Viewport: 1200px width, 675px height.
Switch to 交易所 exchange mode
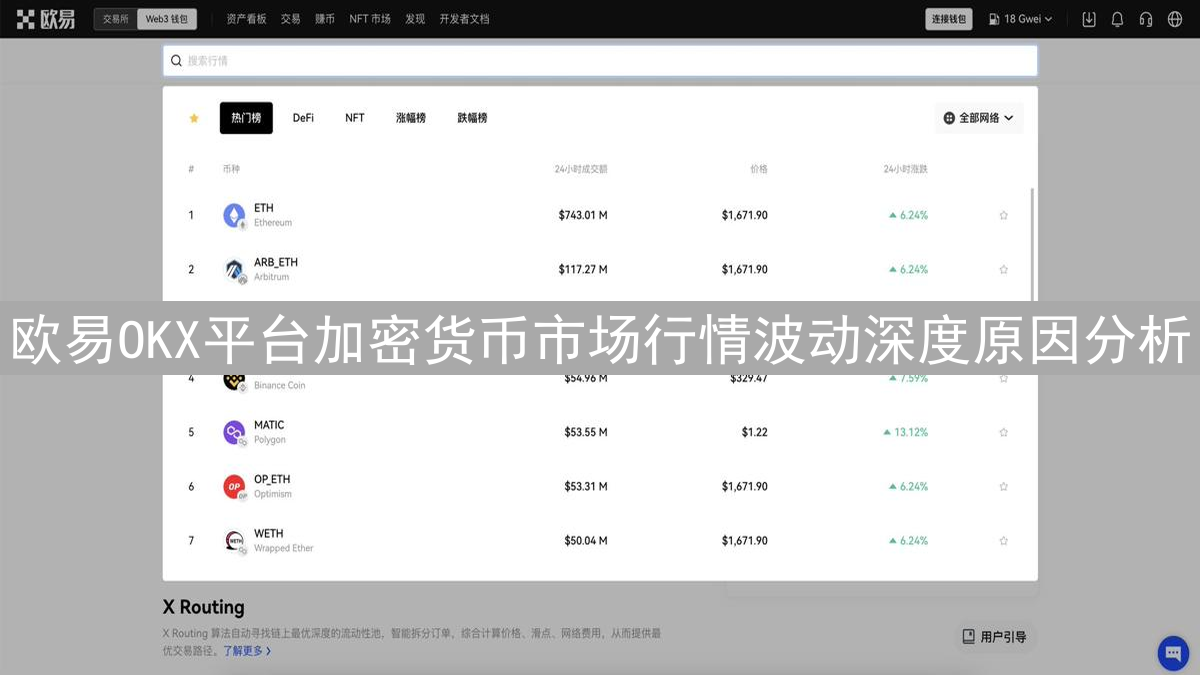pyautogui.click(x=115, y=19)
